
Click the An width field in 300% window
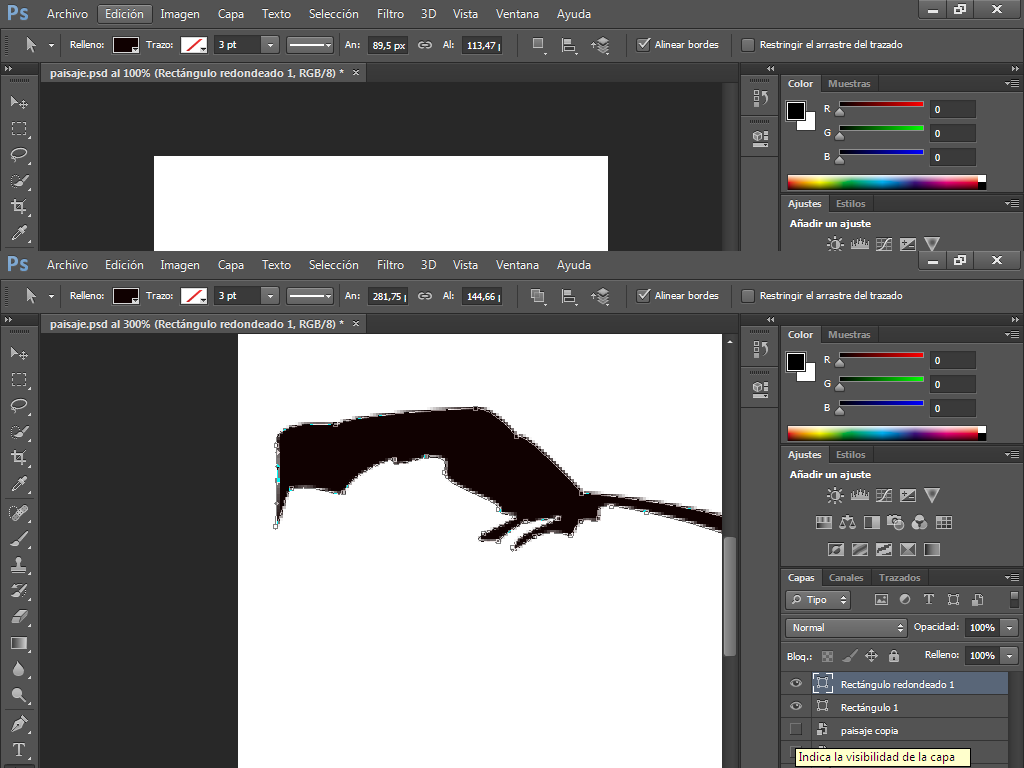tap(388, 296)
